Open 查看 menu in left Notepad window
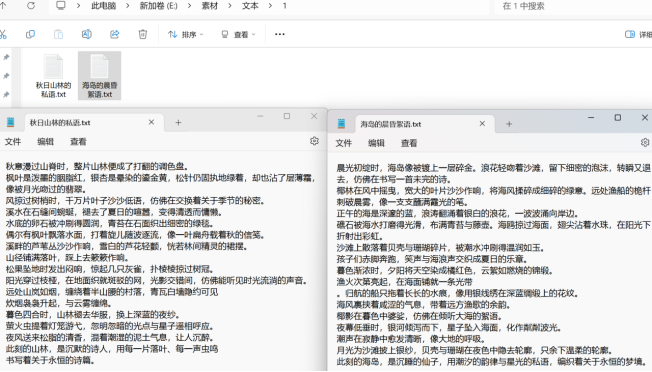 point(78,142)
